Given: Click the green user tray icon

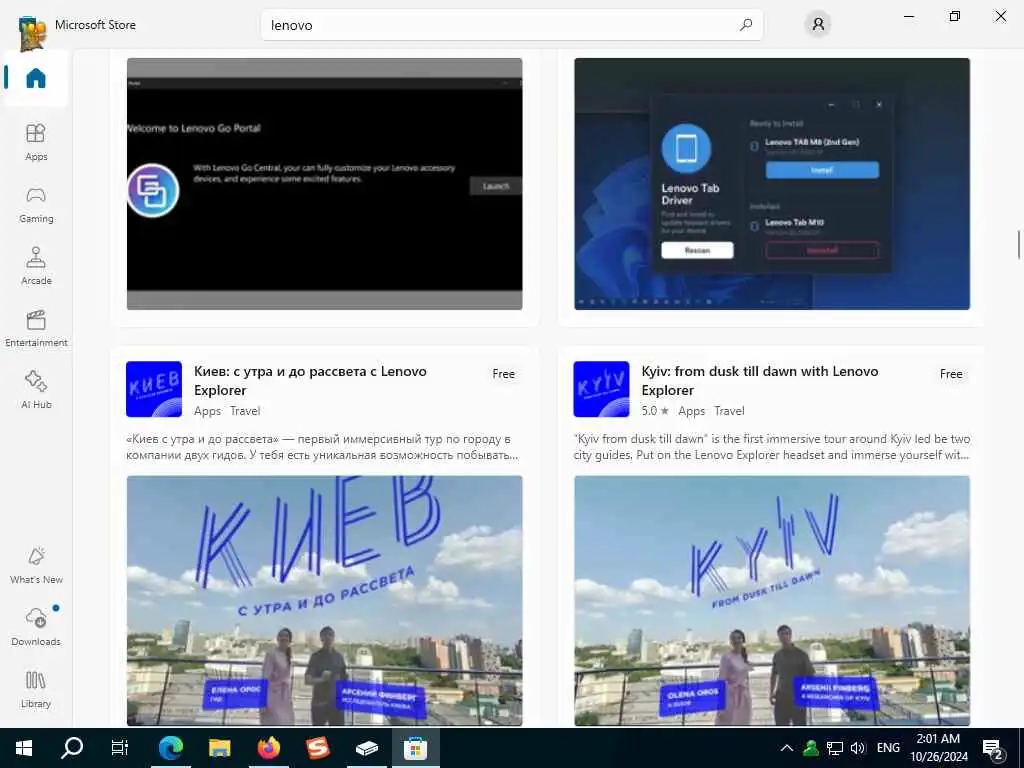Looking at the screenshot, I should 810,748.
